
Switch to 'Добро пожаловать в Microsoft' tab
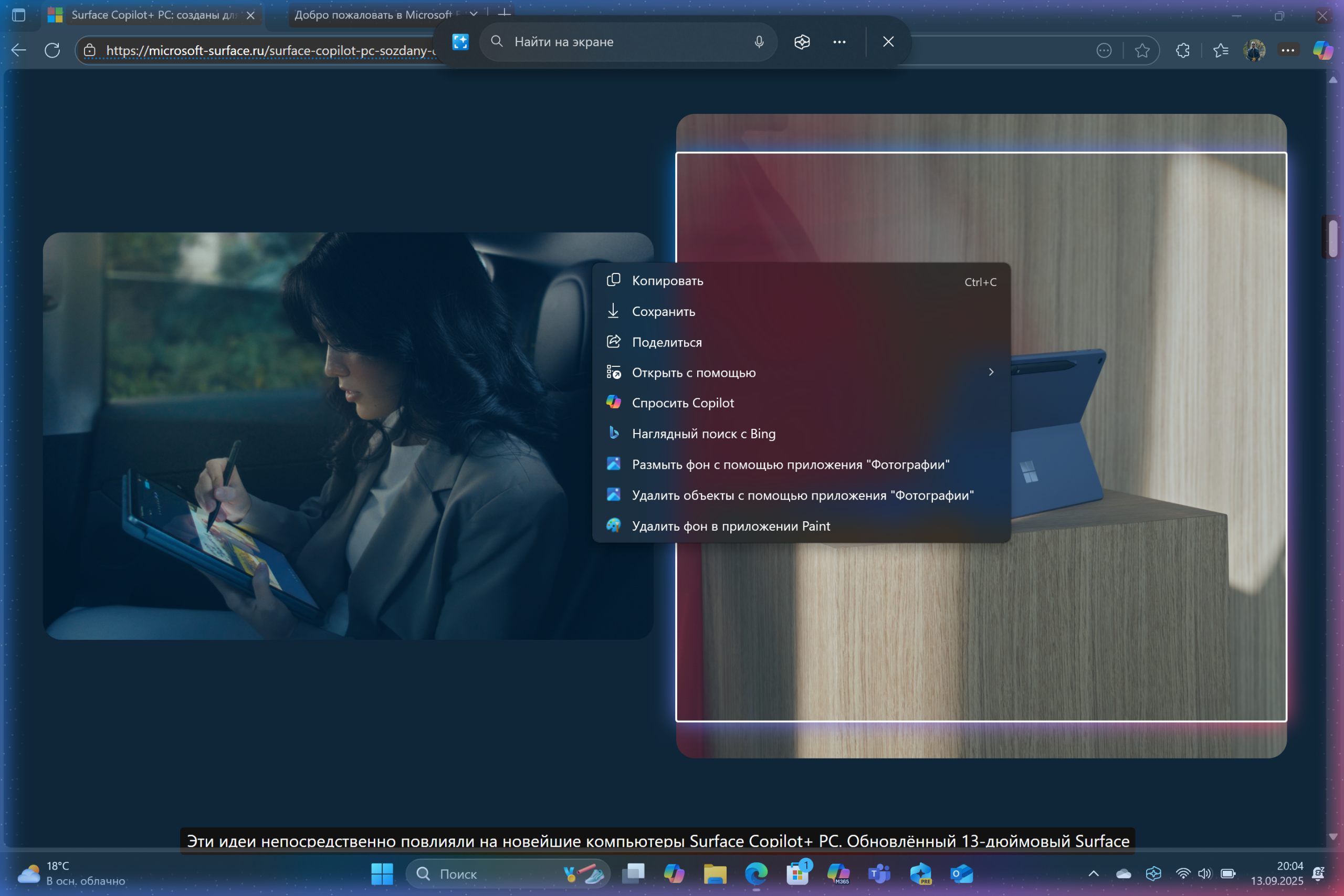(x=377, y=15)
